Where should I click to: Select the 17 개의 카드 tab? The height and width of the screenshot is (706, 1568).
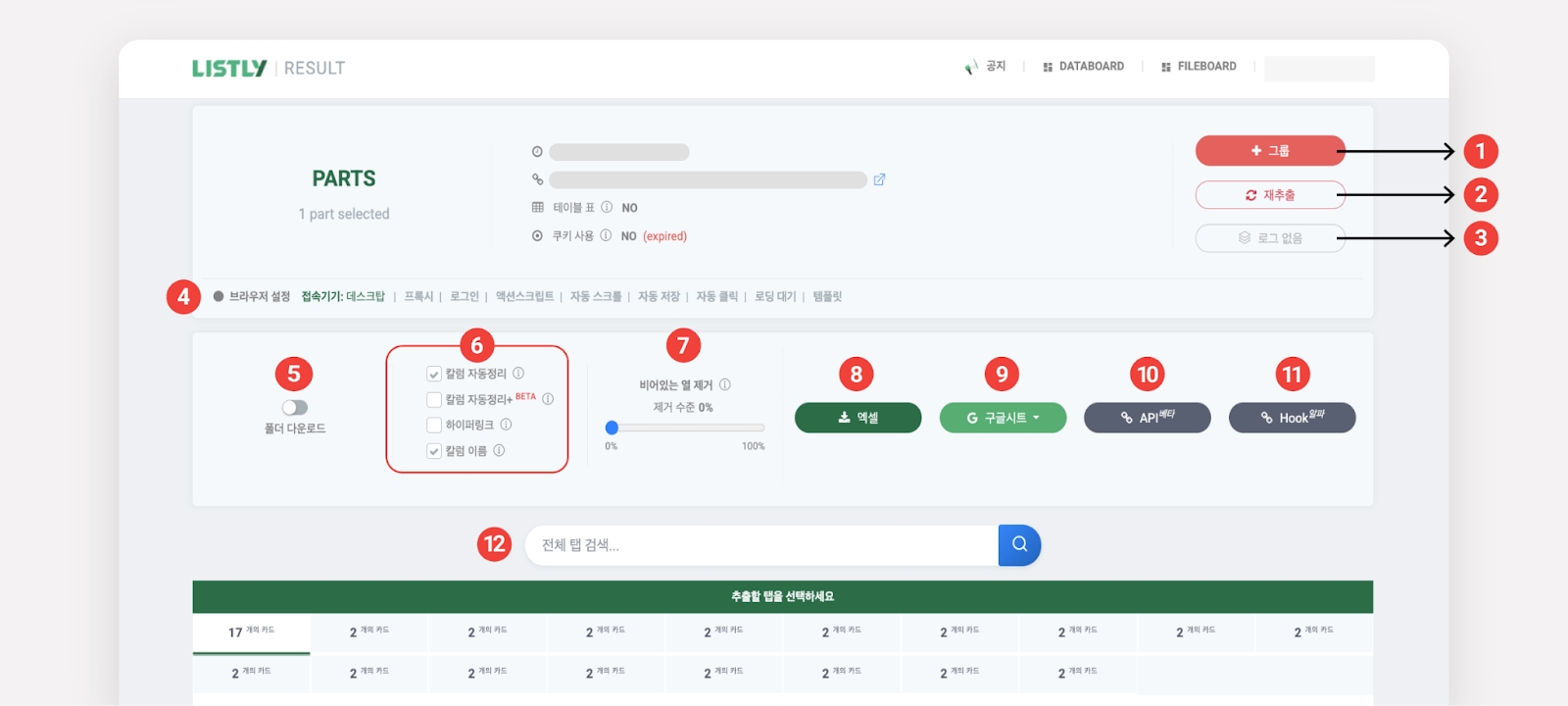click(251, 631)
